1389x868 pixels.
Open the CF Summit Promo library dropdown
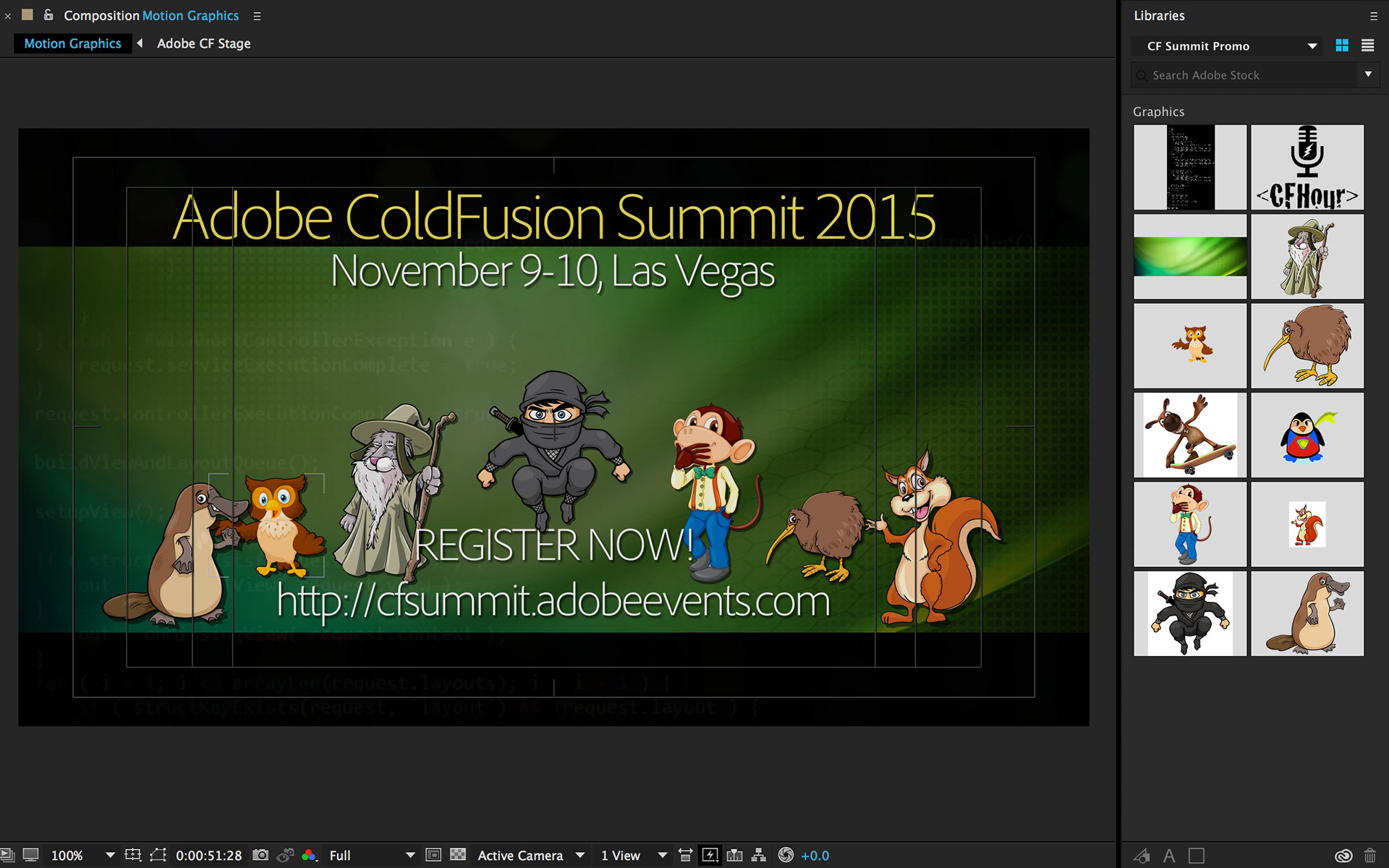click(1226, 46)
